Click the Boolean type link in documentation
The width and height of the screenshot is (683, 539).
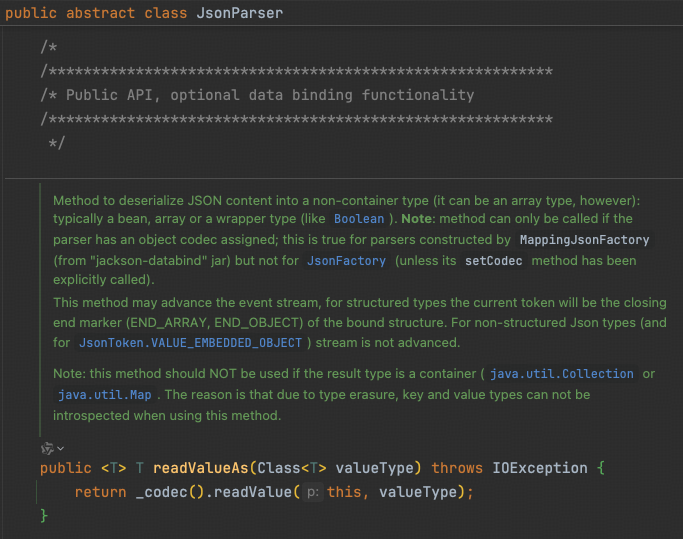[358, 219]
